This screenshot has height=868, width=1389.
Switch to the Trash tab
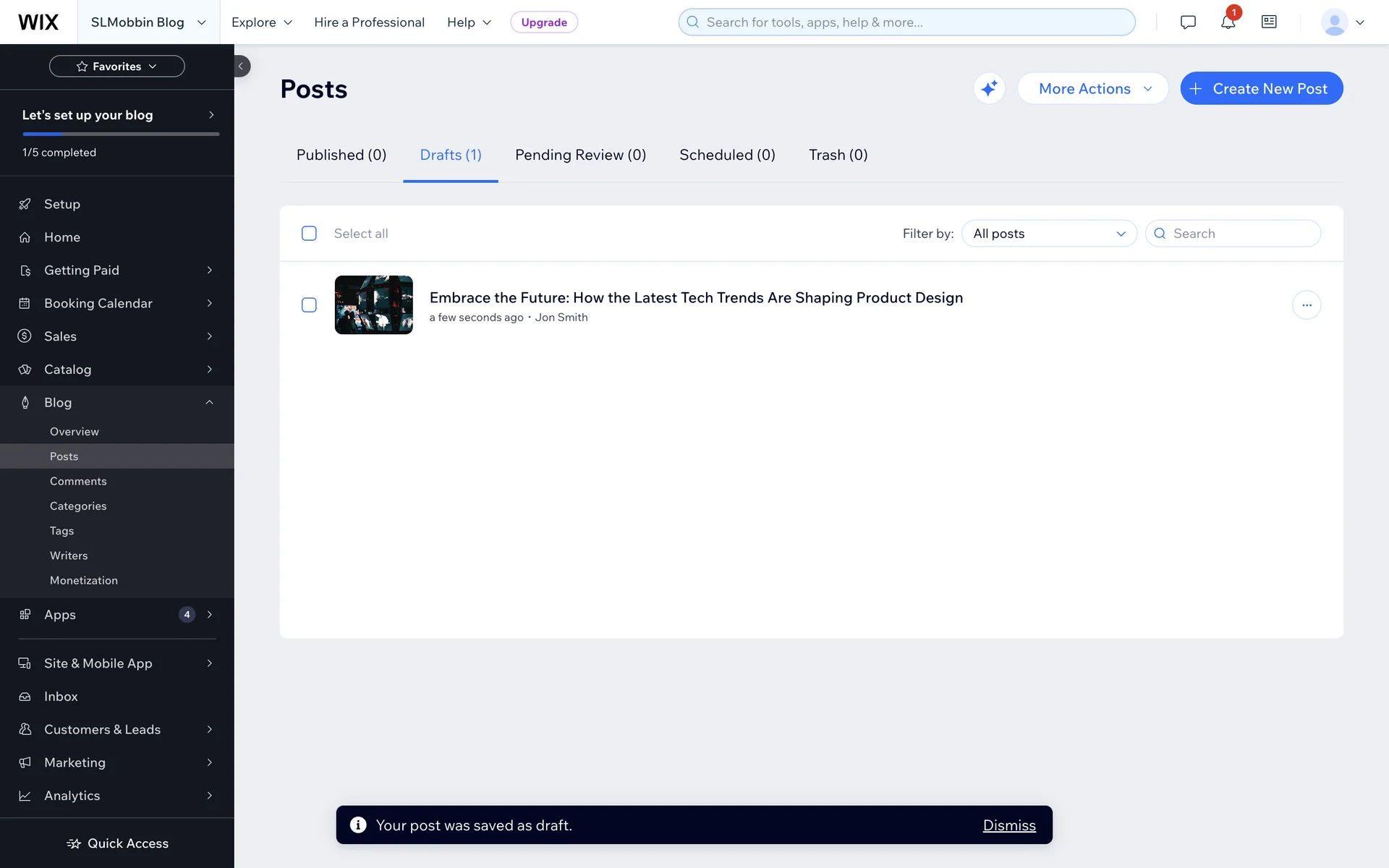point(838,155)
